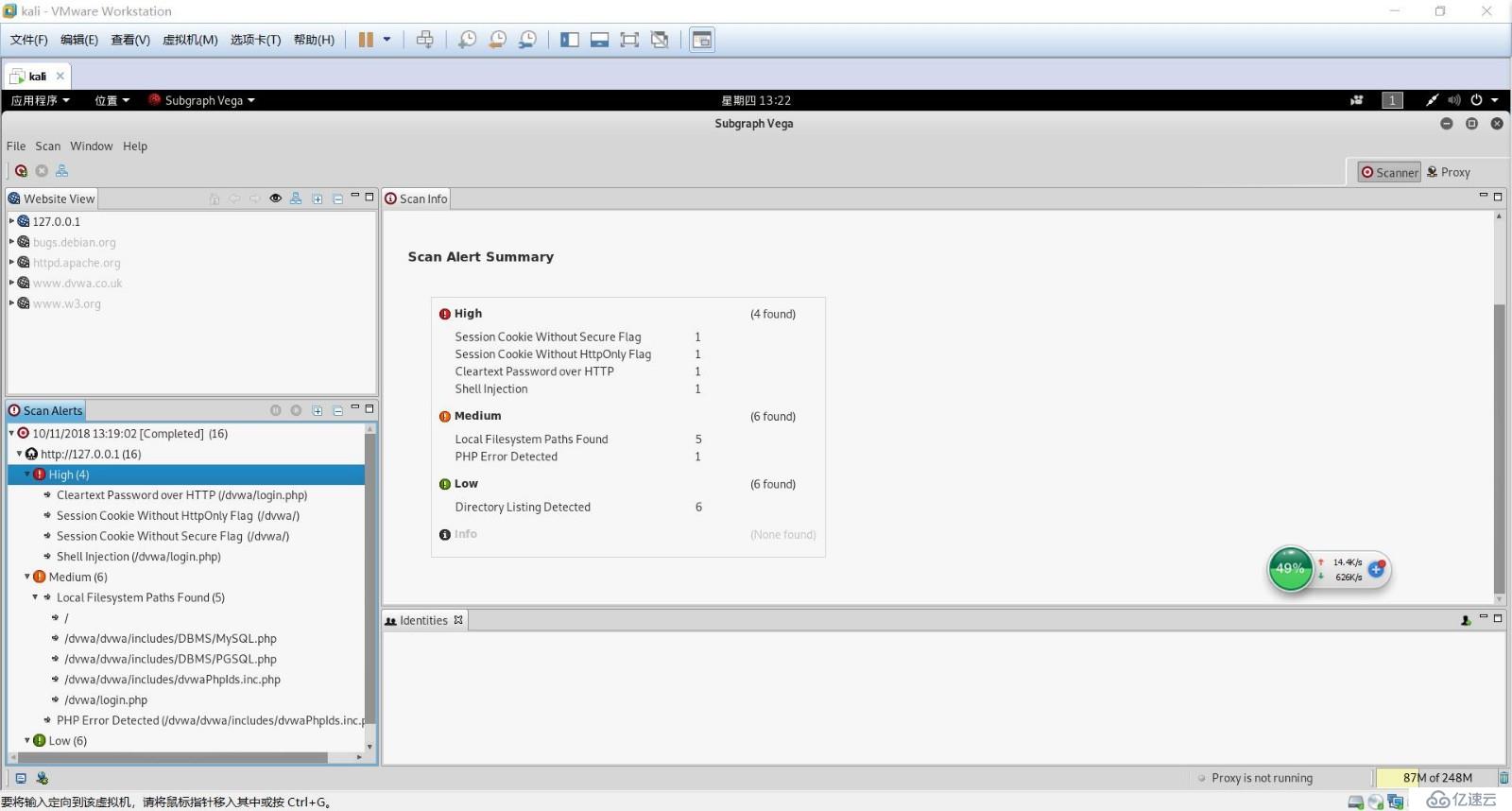
Task: Switch to Proxy perspective
Action: (1449, 172)
